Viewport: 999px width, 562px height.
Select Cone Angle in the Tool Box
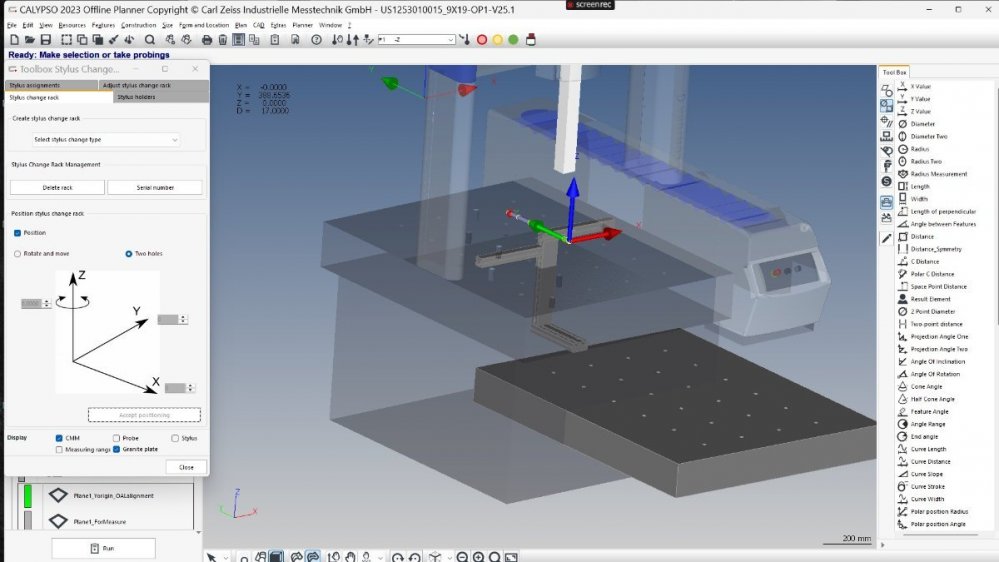click(925, 387)
